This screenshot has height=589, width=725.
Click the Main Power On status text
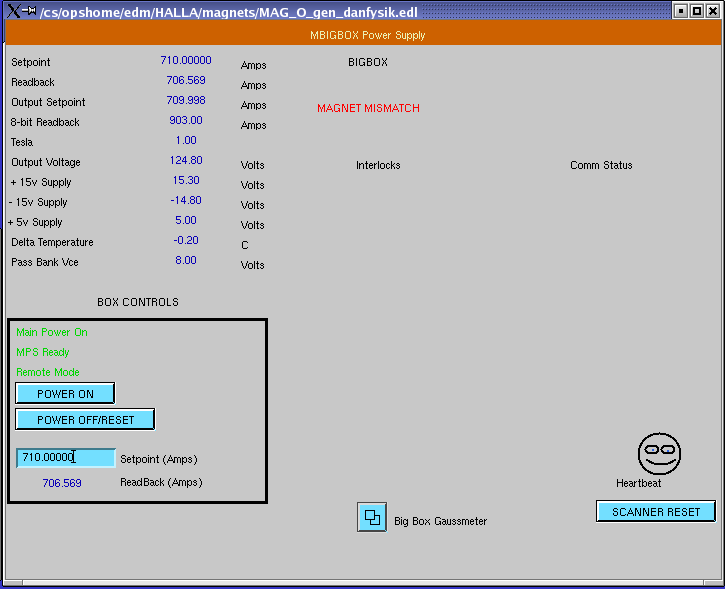click(52, 332)
